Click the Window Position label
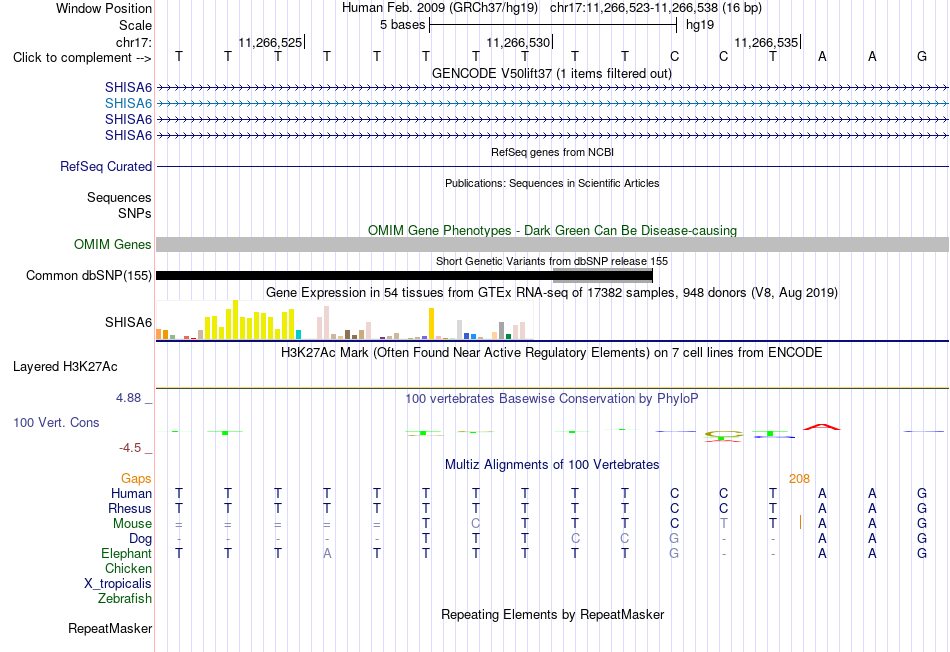Image resolution: width=950 pixels, height=652 pixels. coord(104,8)
